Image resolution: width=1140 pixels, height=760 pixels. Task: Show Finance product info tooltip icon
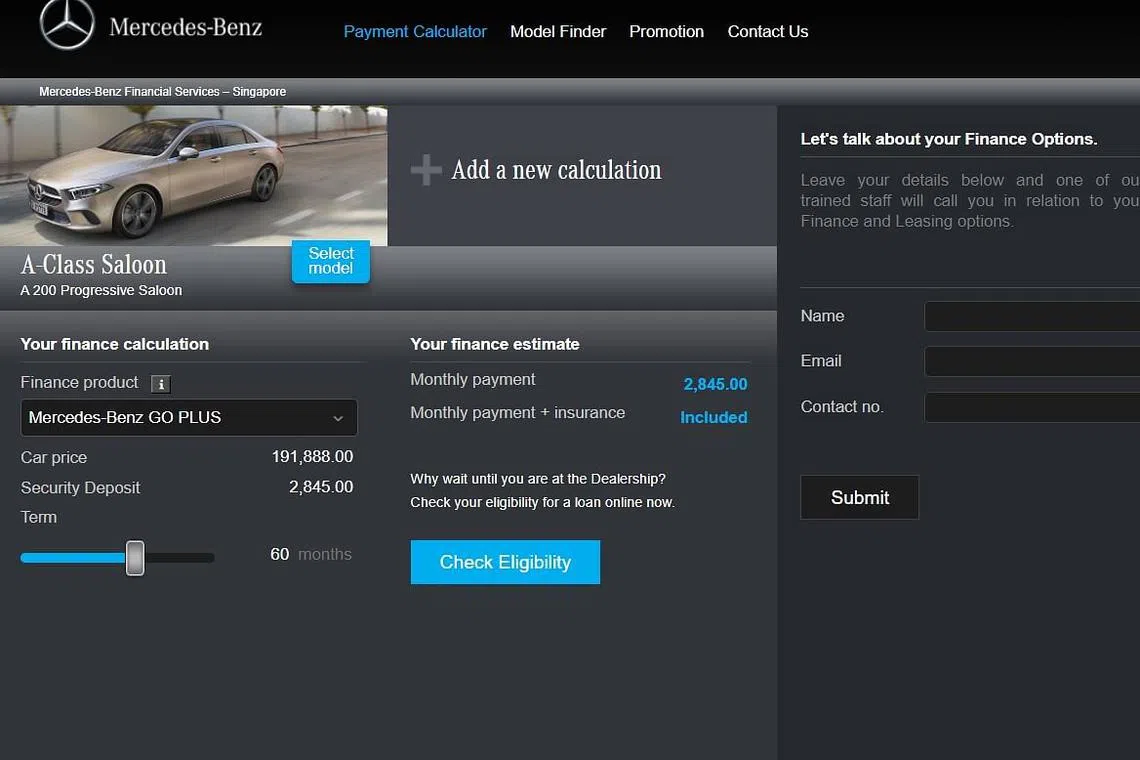point(160,384)
